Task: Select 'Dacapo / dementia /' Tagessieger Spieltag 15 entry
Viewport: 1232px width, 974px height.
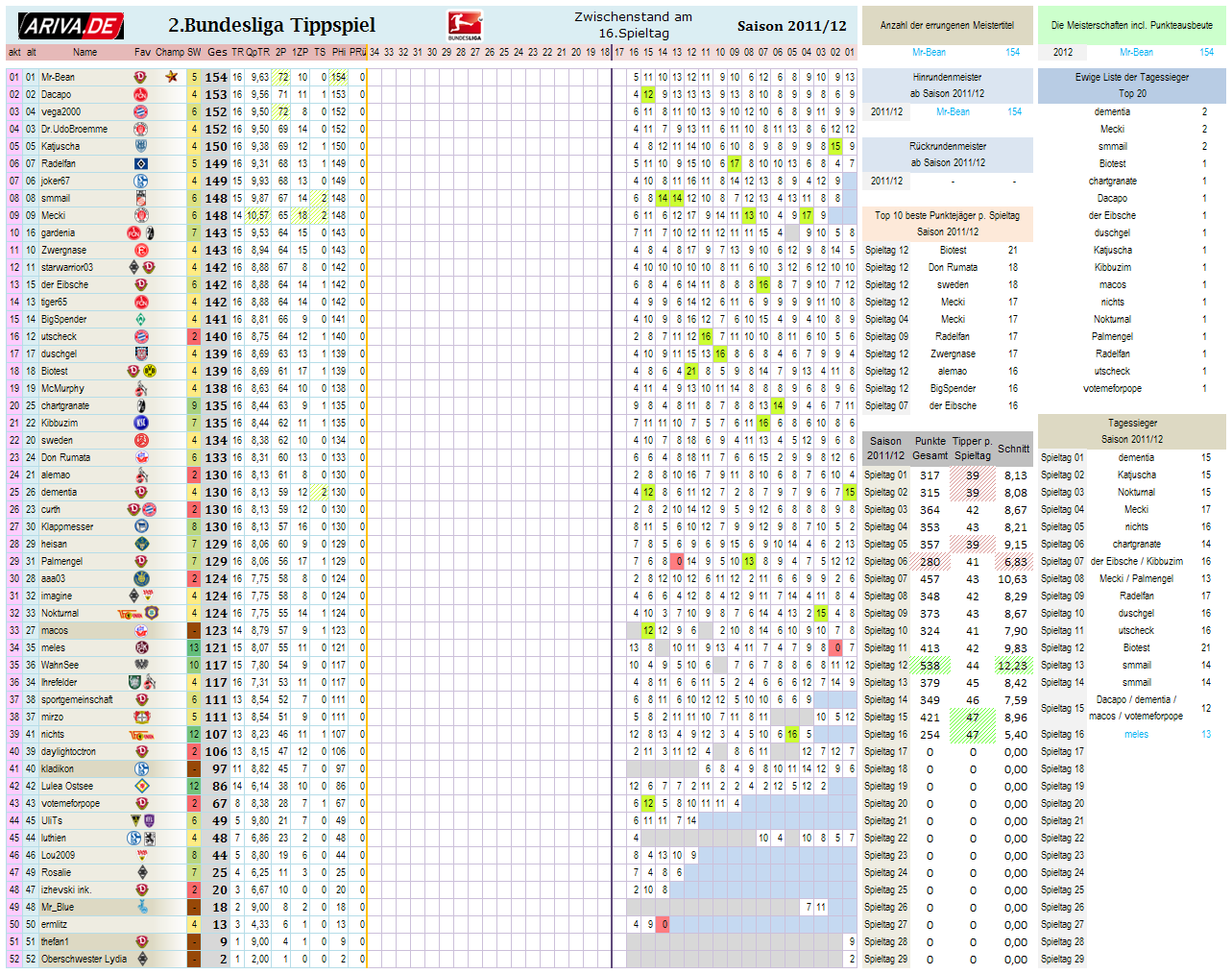Action: (1136, 699)
